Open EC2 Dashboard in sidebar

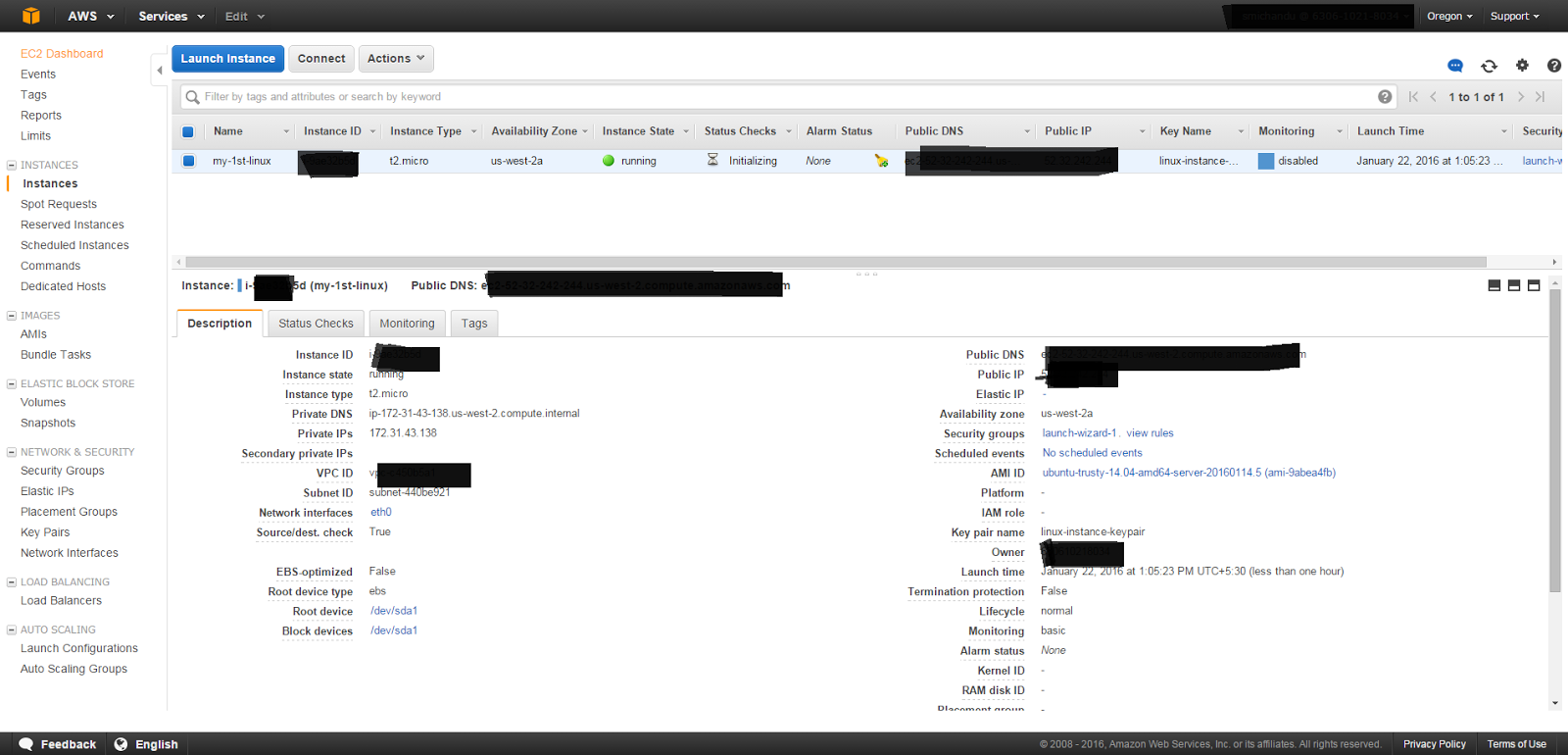[x=62, y=54]
